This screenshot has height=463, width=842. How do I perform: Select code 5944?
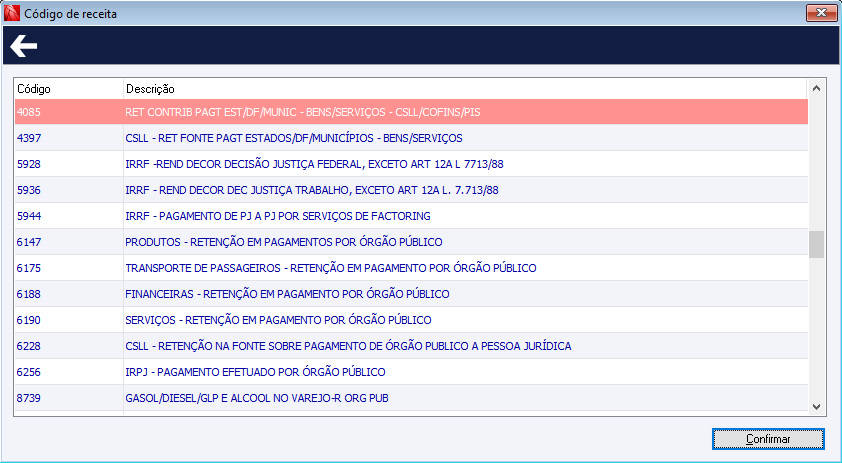(x=28, y=216)
